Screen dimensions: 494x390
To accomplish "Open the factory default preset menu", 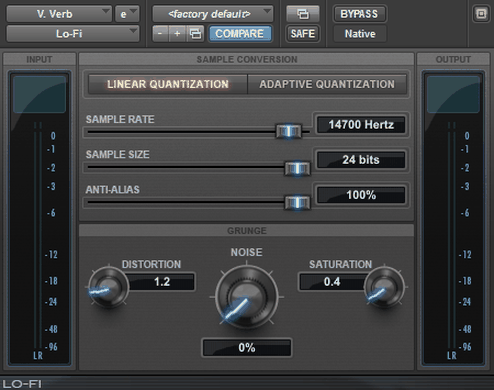I will (213, 14).
